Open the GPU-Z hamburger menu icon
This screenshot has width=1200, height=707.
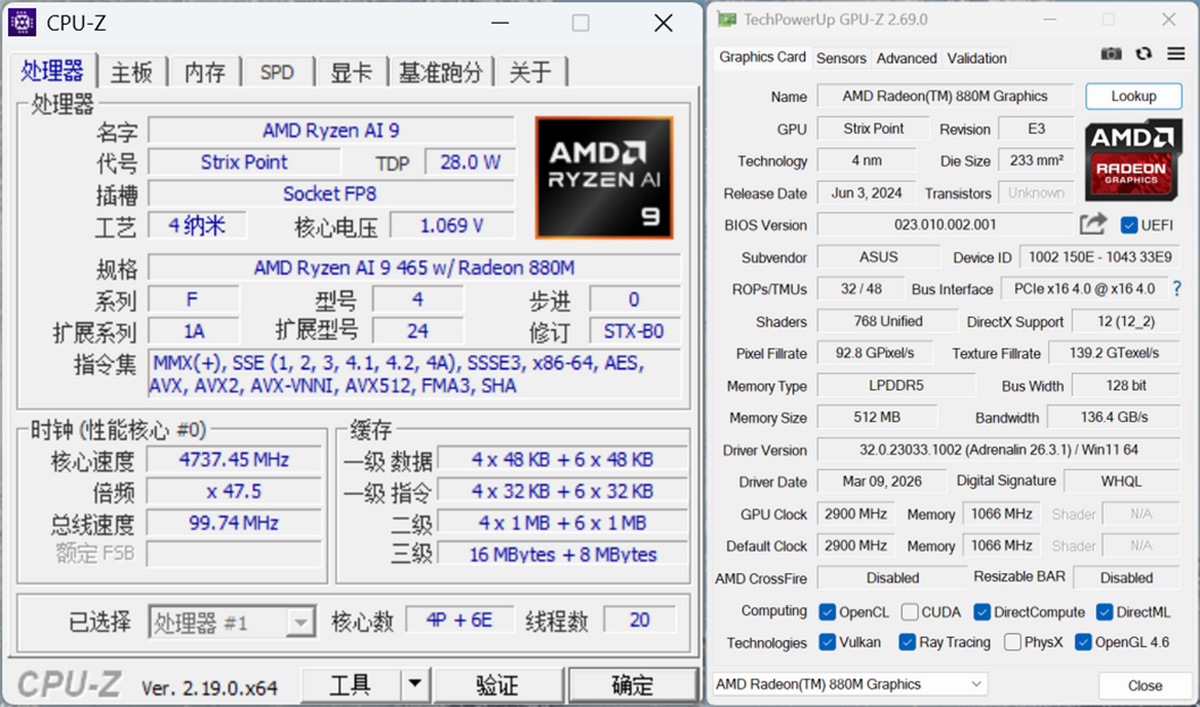coord(1176,53)
